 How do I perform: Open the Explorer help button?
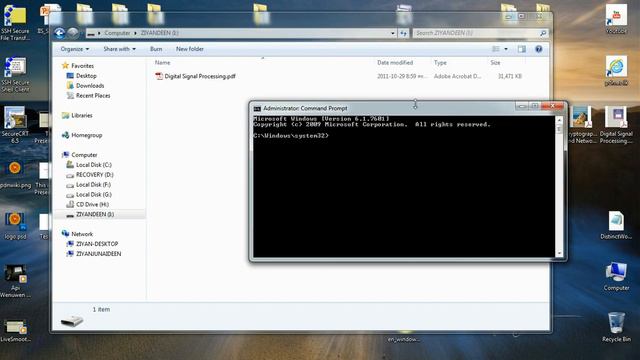[539, 49]
